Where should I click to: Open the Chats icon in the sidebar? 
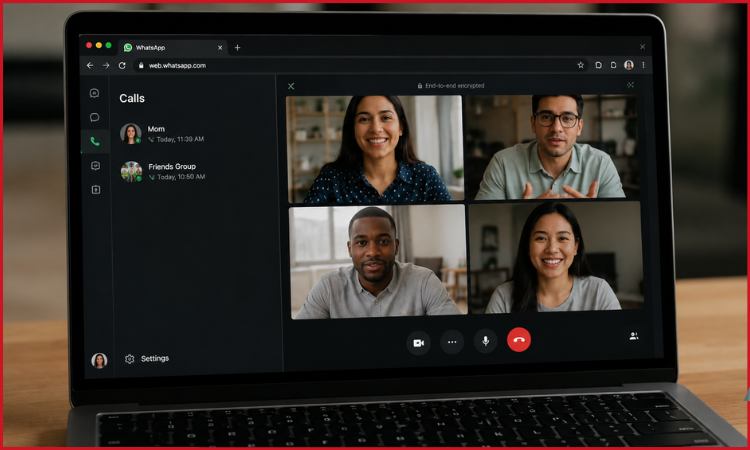95,117
